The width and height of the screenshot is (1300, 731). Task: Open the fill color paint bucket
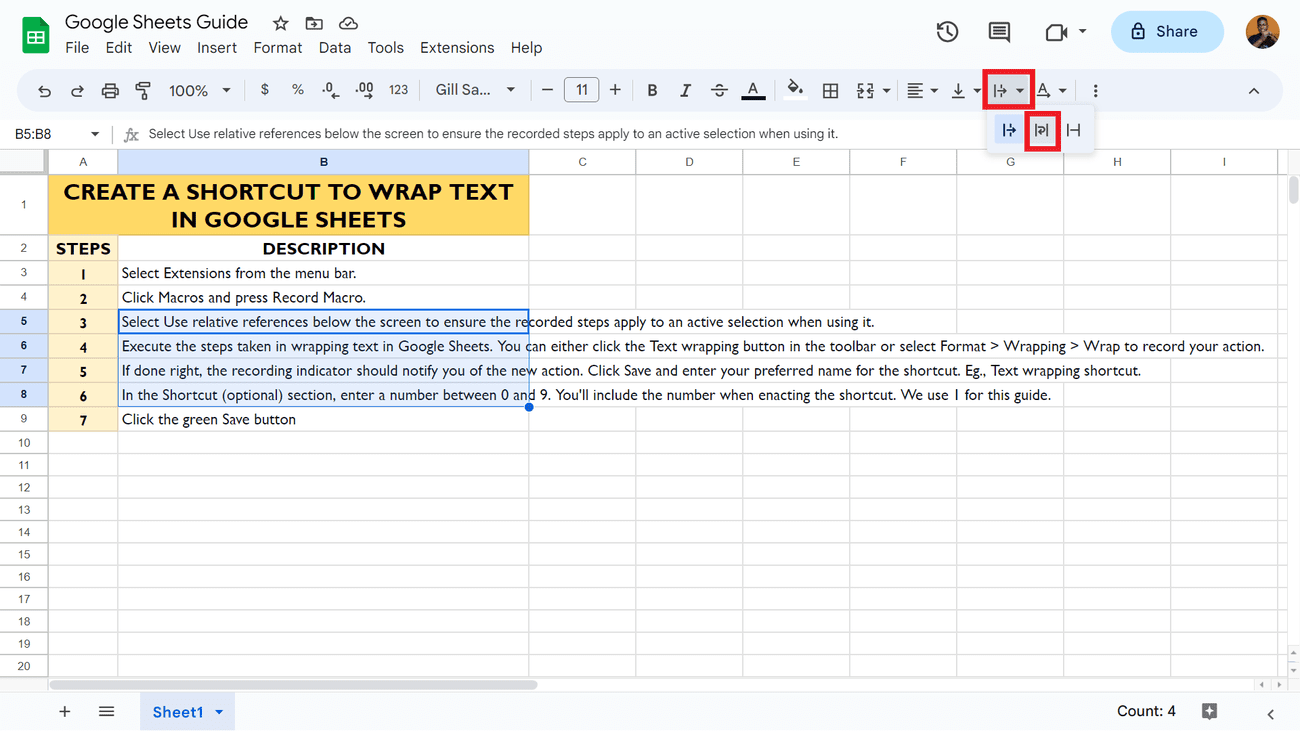point(795,90)
